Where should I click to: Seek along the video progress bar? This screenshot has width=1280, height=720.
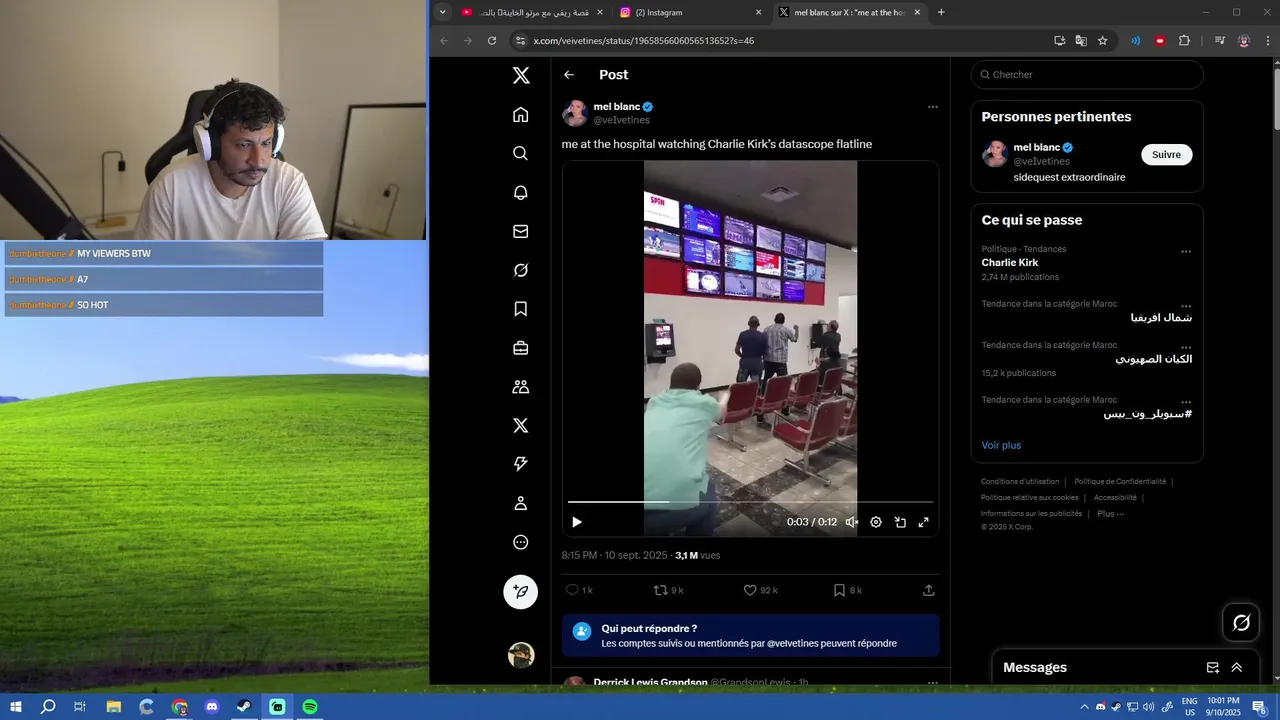[x=750, y=502]
